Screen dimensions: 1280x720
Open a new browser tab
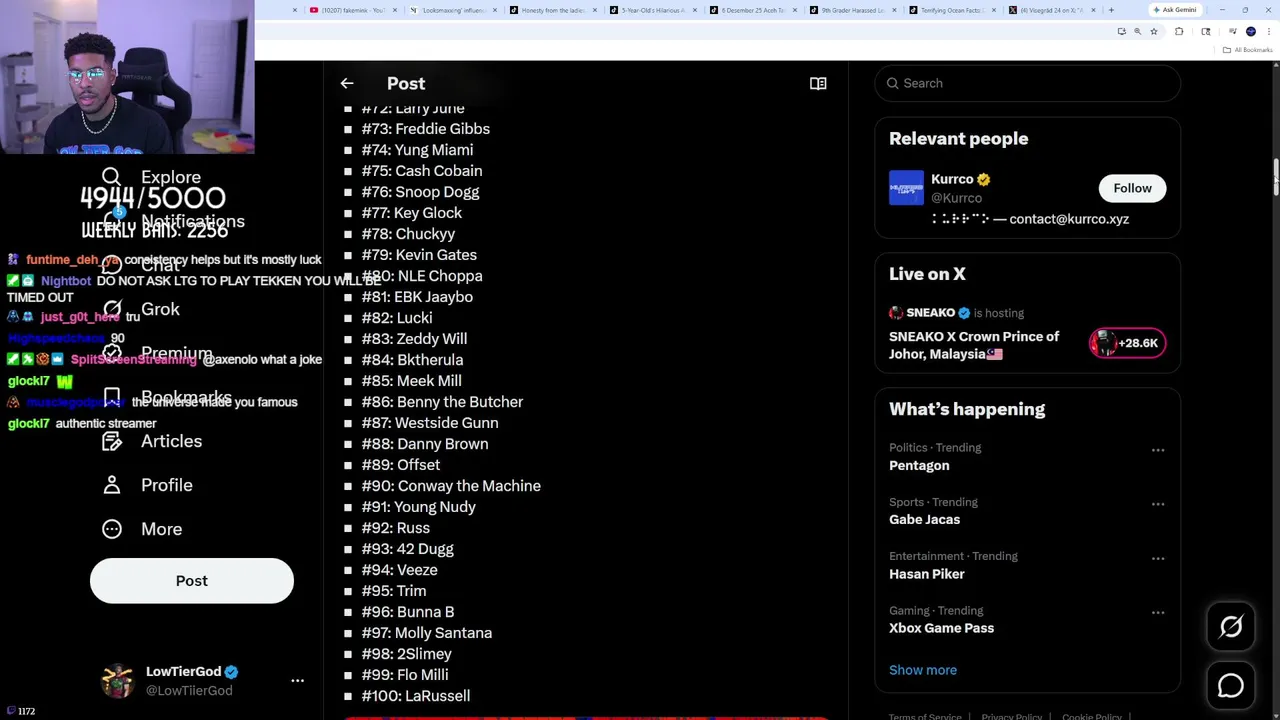1111,10
